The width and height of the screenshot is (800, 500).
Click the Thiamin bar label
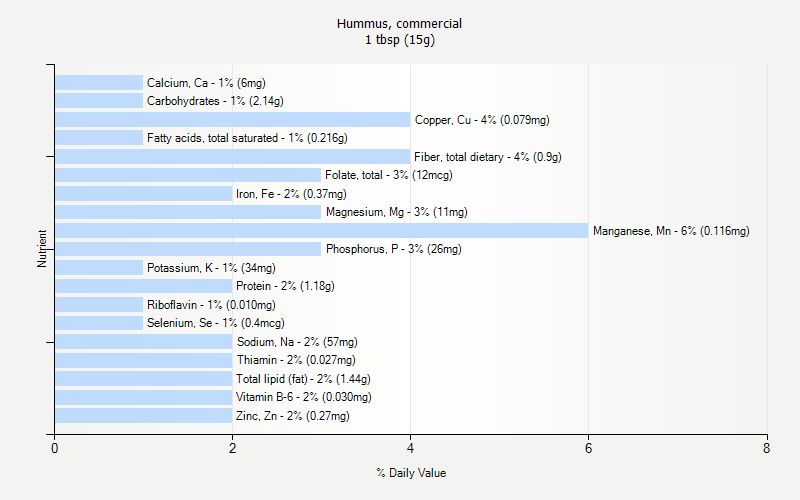pyautogui.click(x=296, y=360)
